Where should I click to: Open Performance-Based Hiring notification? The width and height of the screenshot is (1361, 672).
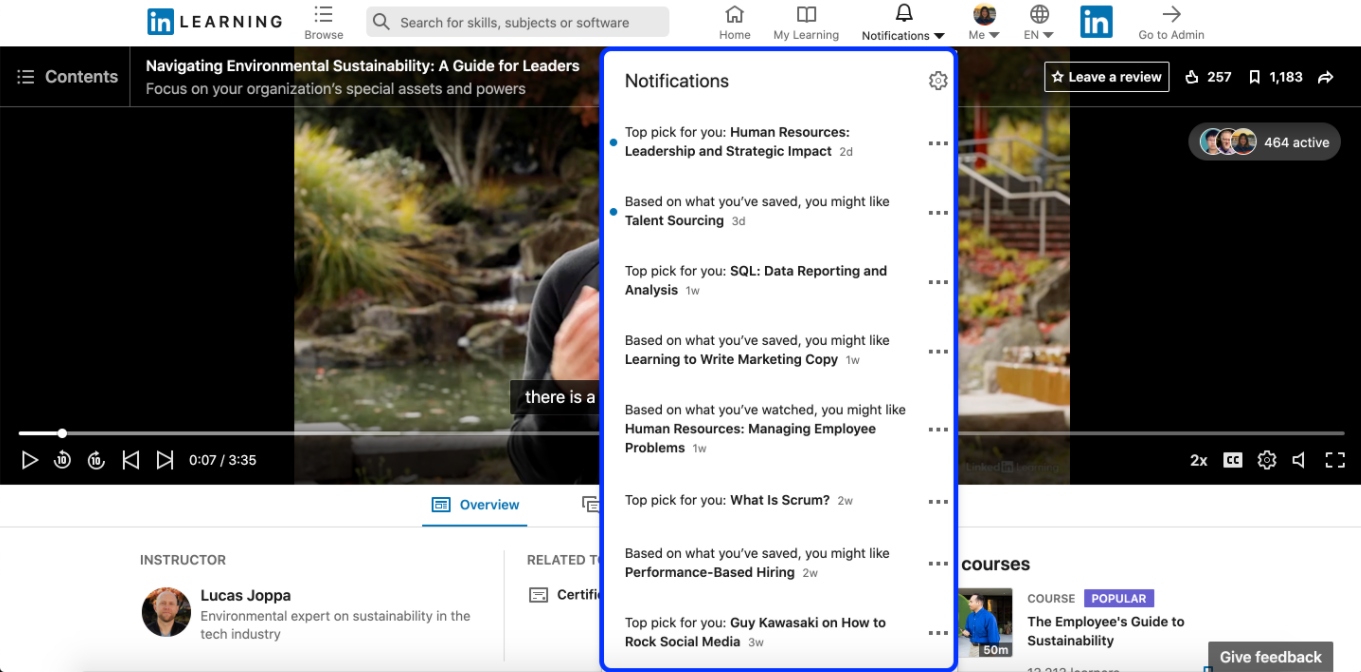point(757,563)
